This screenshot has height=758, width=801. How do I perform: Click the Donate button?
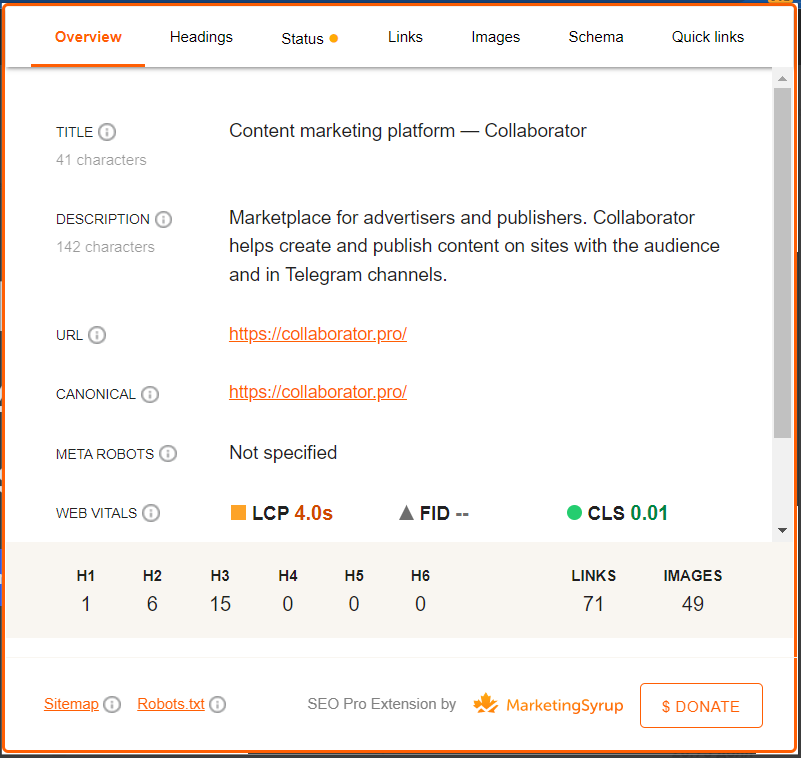701,705
